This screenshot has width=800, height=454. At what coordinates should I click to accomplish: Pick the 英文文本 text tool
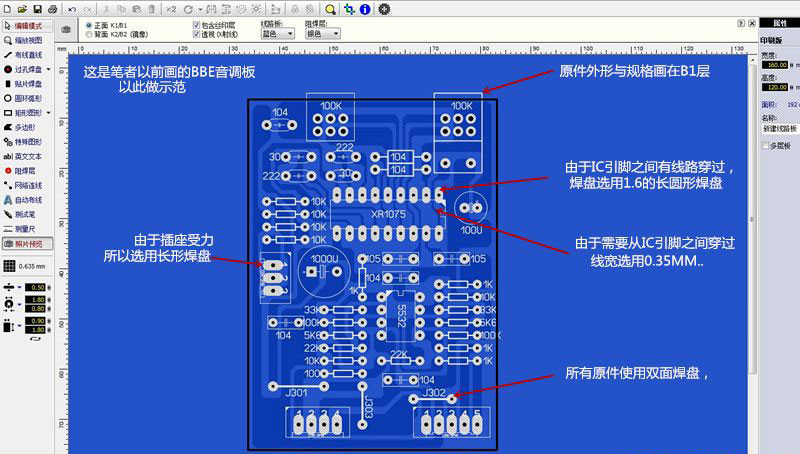[x=23, y=156]
